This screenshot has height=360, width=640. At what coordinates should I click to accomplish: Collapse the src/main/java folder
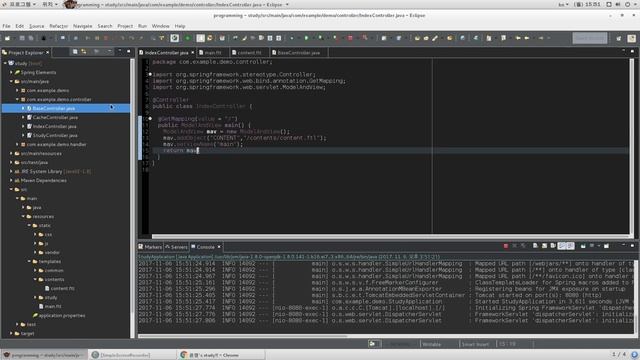click(11, 81)
